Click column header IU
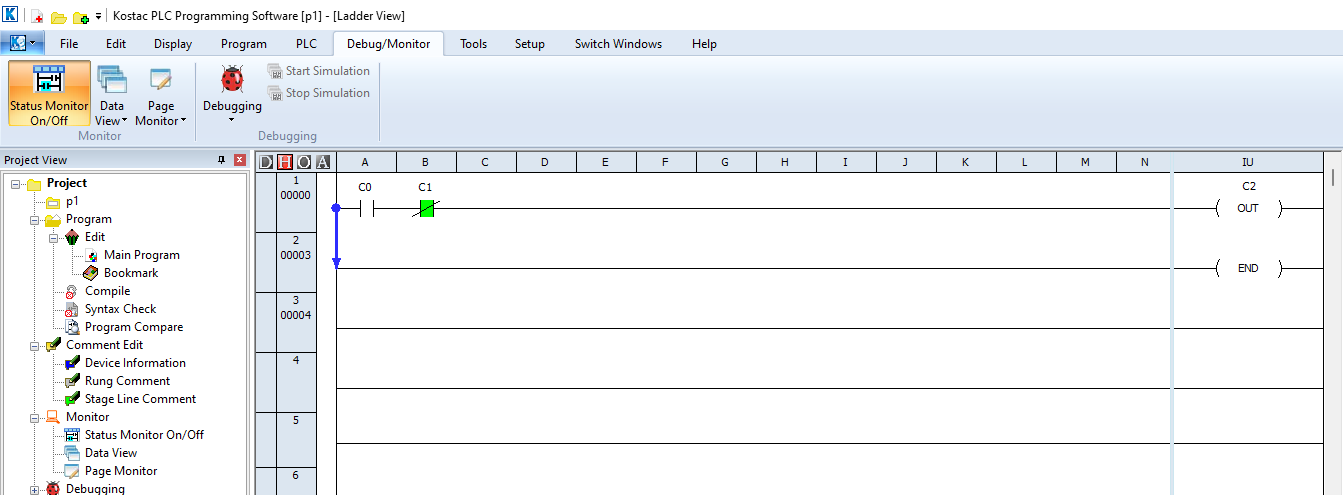The height and width of the screenshot is (495, 1343). pos(1247,162)
